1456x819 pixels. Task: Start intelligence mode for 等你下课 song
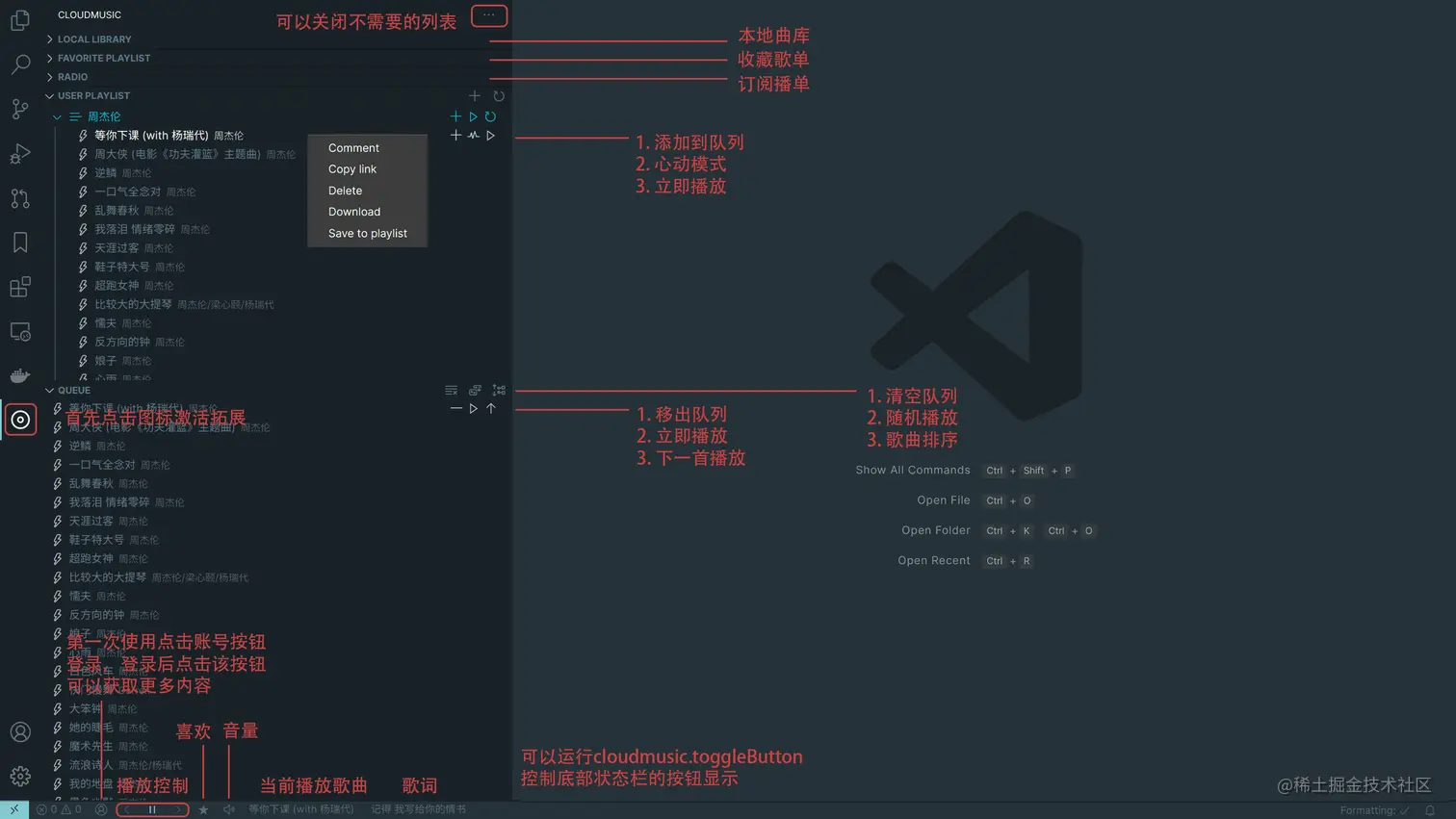pyautogui.click(x=473, y=136)
